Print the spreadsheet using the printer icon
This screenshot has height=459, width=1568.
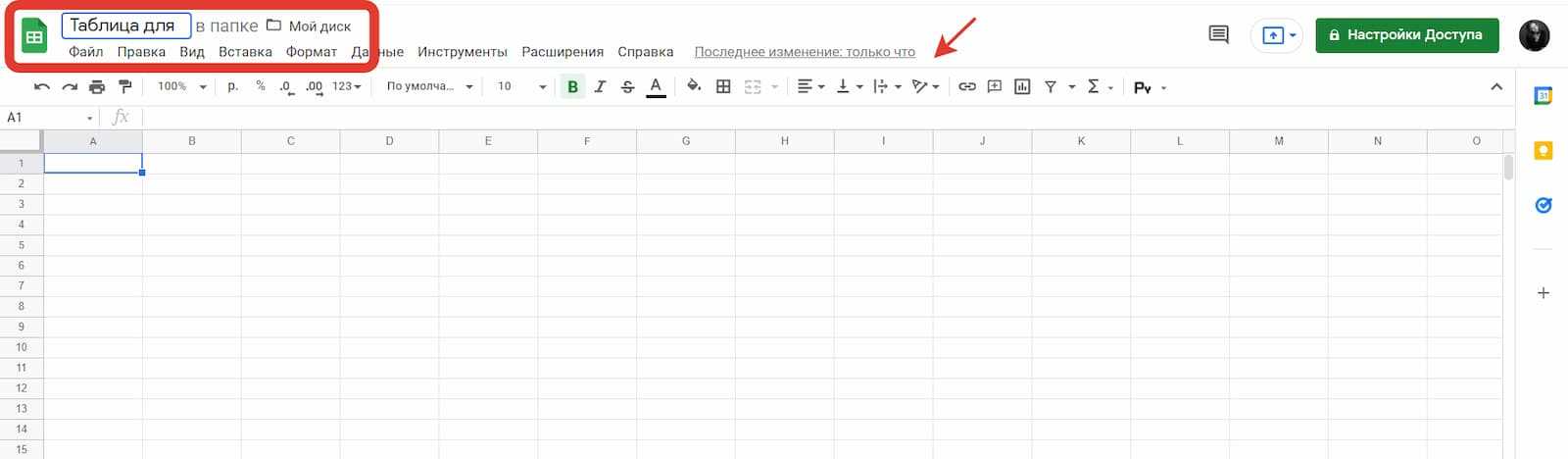coord(96,87)
